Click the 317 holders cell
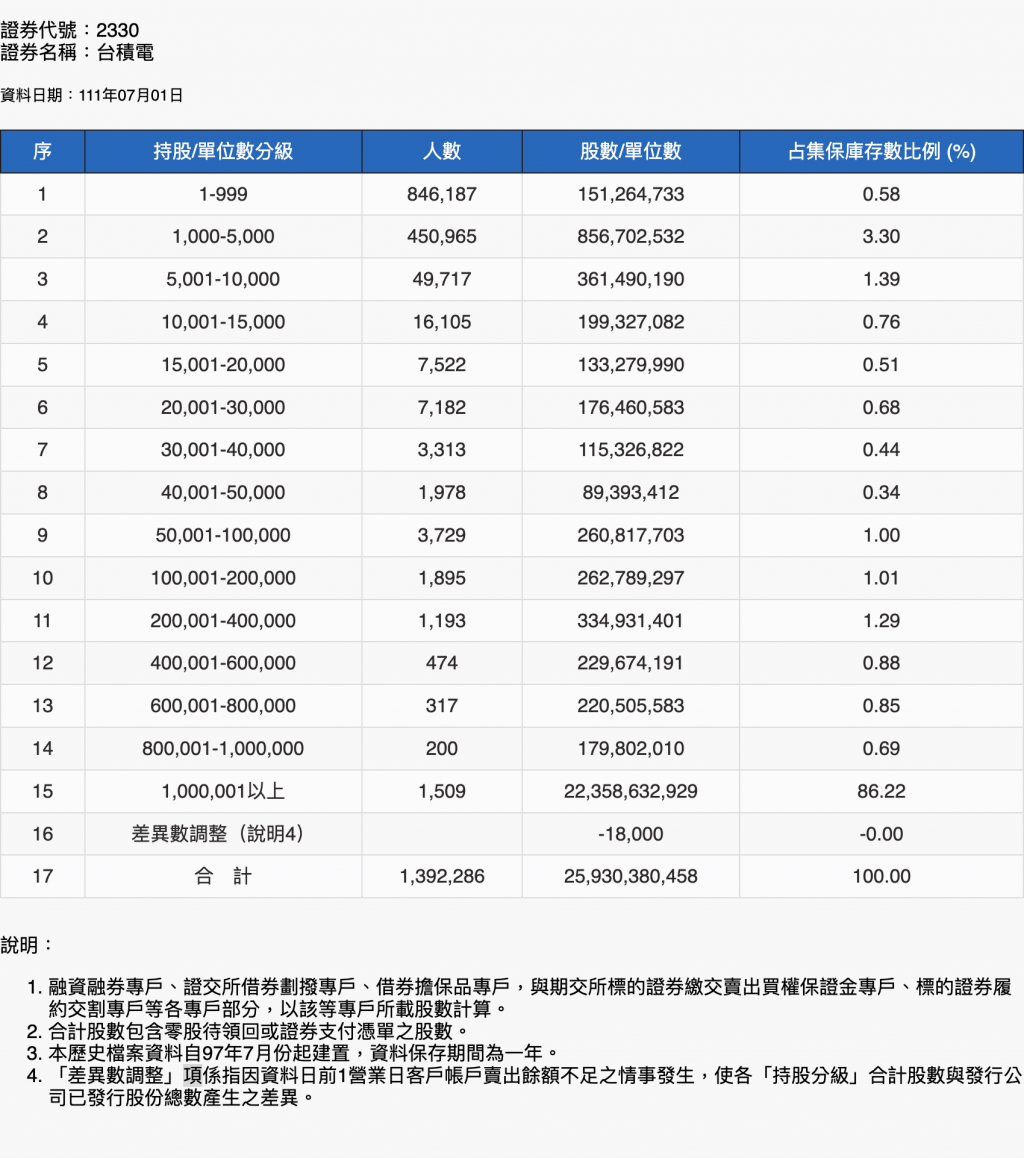This screenshot has height=1158, width=1024. pyautogui.click(x=441, y=706)
